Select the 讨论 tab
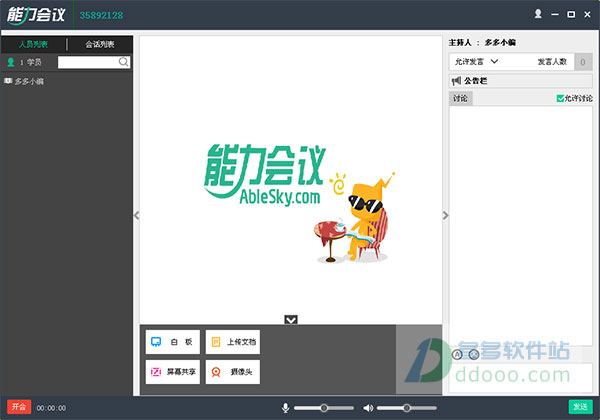 point(460,99)
